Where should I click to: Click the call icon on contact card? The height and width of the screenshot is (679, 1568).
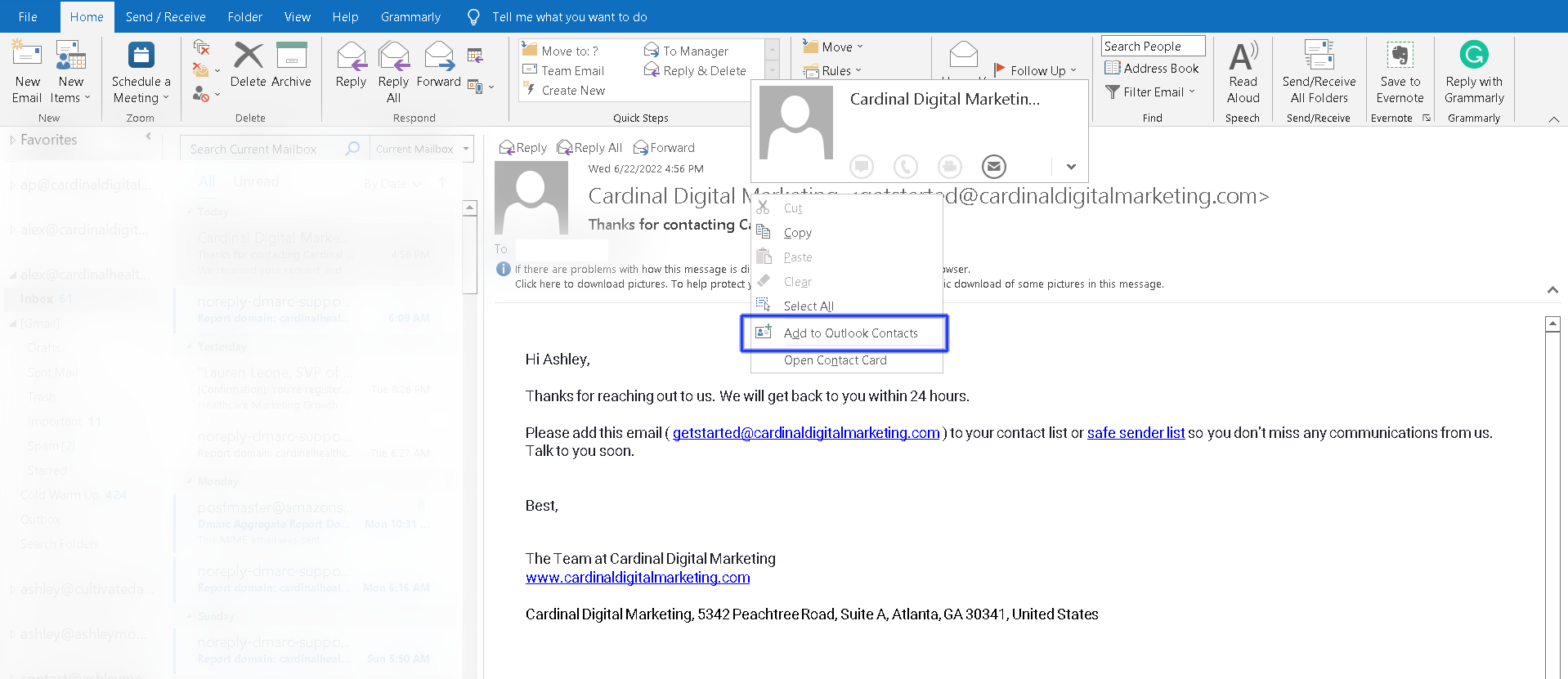pos(906,167)
